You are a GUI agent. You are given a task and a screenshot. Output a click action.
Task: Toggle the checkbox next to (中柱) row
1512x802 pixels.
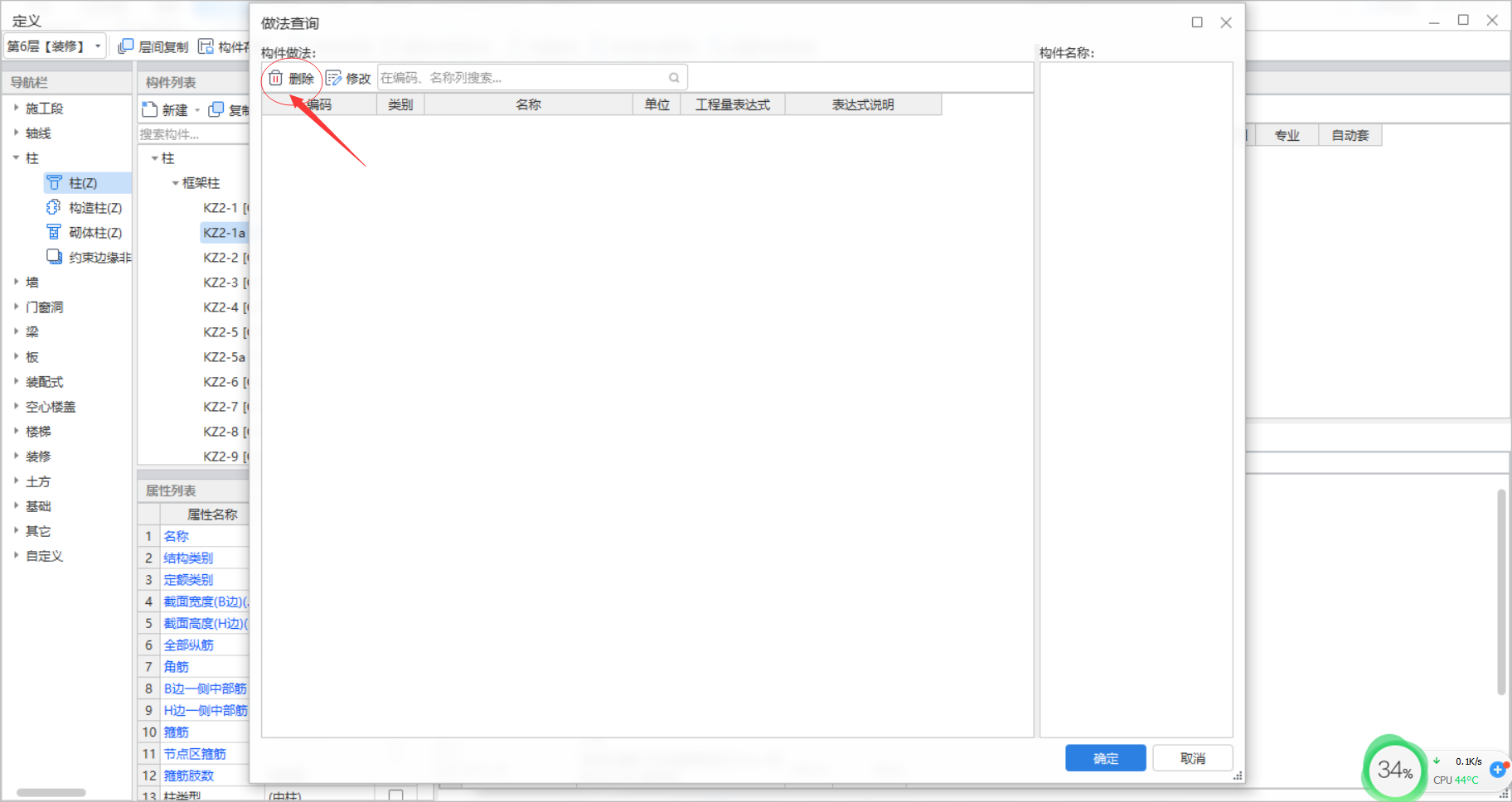396,795
